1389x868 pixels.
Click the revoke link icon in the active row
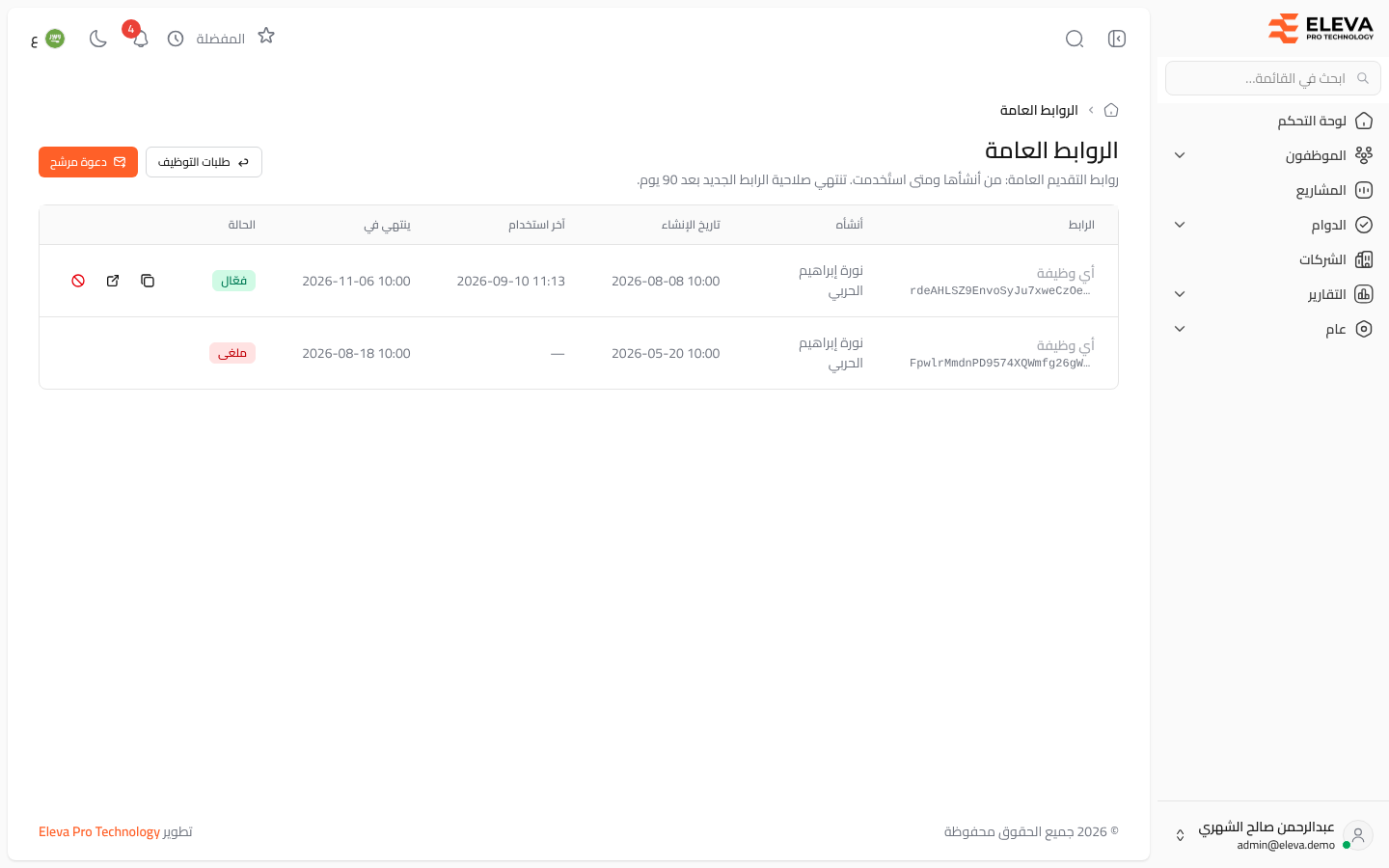click(x=78, y=281)
